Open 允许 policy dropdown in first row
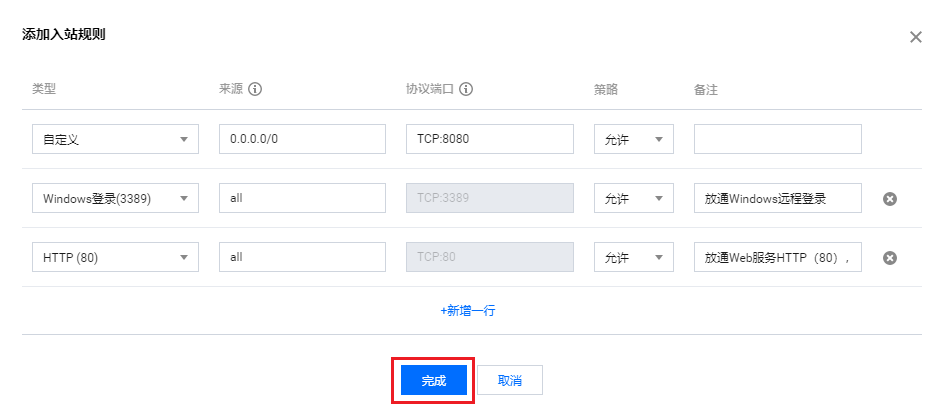Image resolution: width=946 pixels, height=420 pixels. coord(633,139)
